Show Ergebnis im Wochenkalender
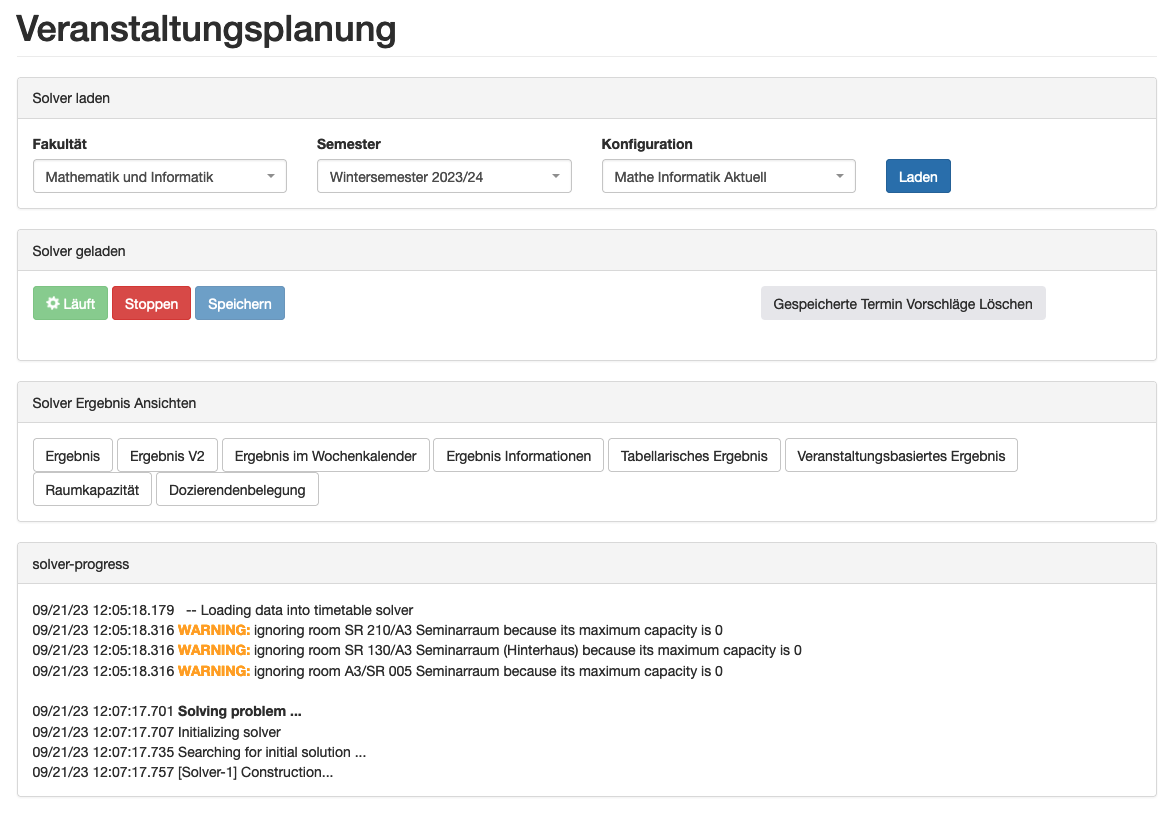Screen dimensions: 1175x813 click(x=325, y=456)
